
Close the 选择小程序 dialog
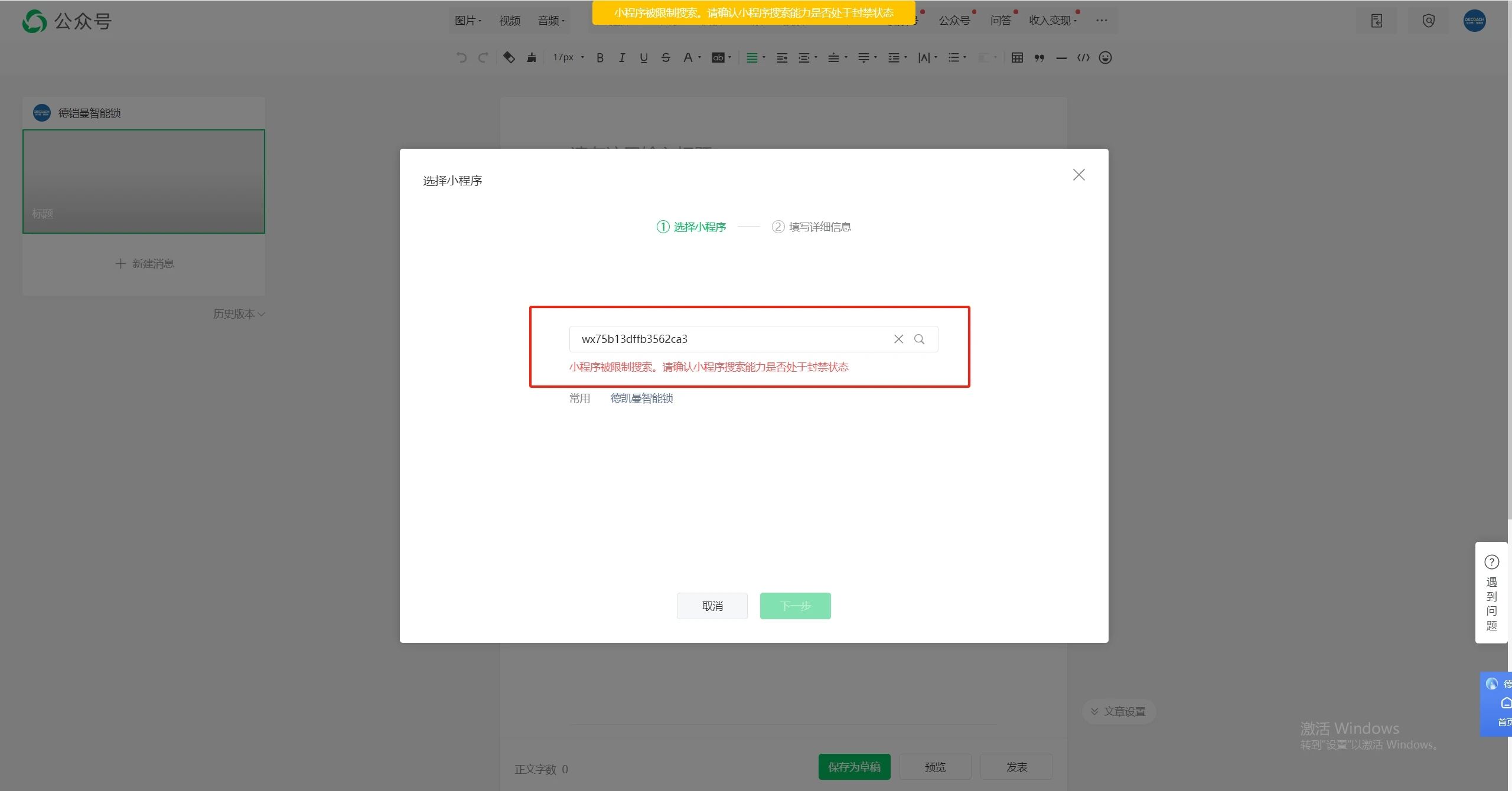(1078, 175)
